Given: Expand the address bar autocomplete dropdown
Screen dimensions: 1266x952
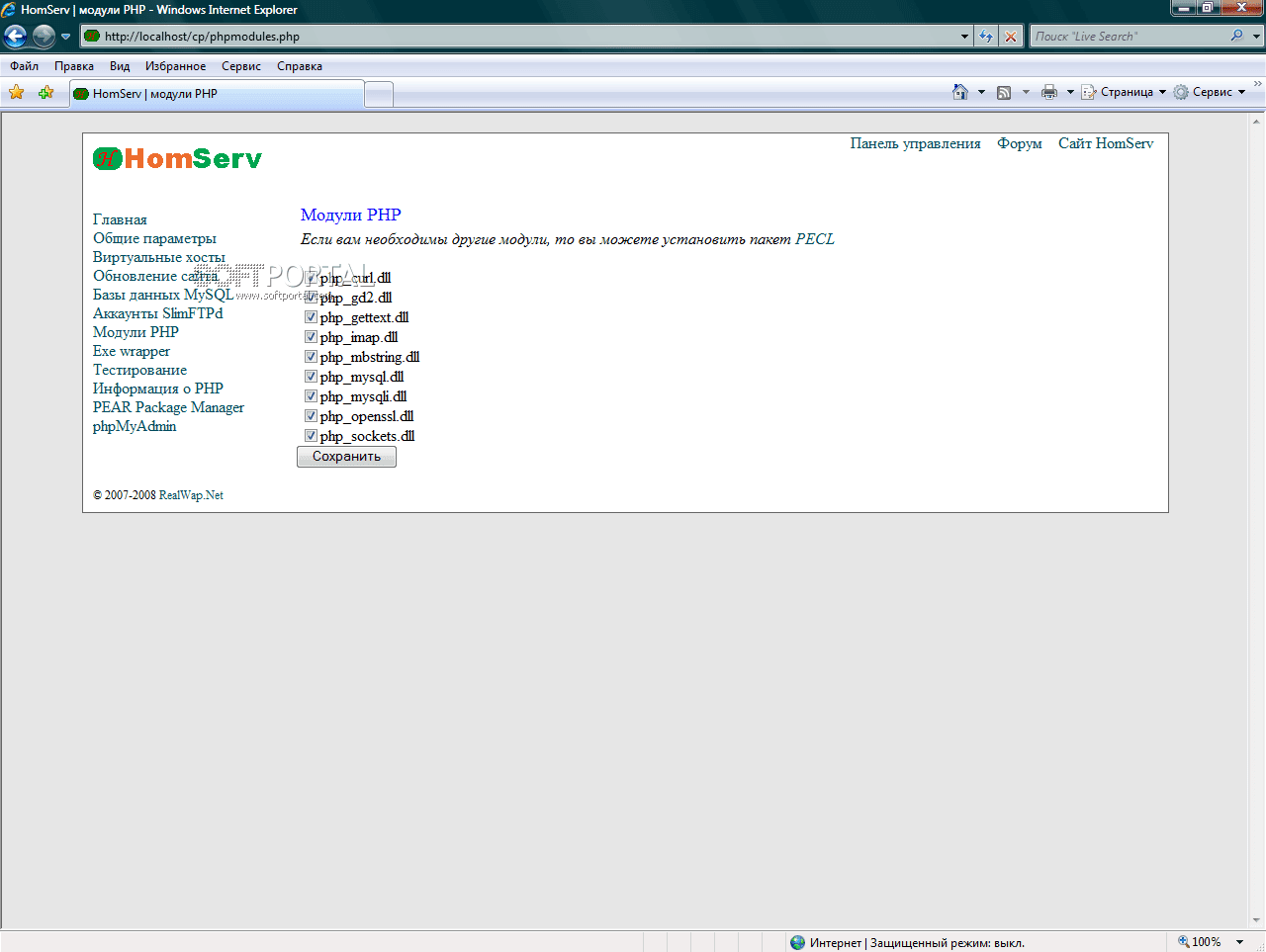Looking at the screenshot, I should click(x=965, y=37).
